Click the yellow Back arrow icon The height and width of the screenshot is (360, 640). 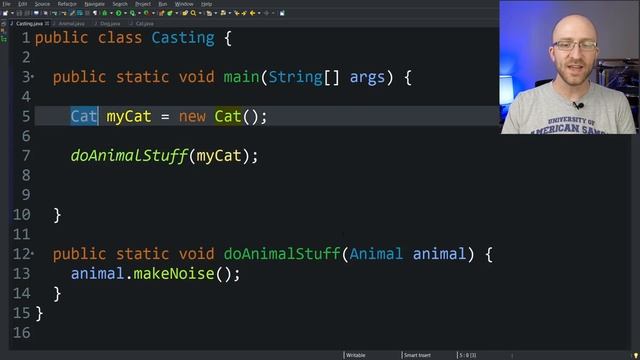tap(253, 13)
